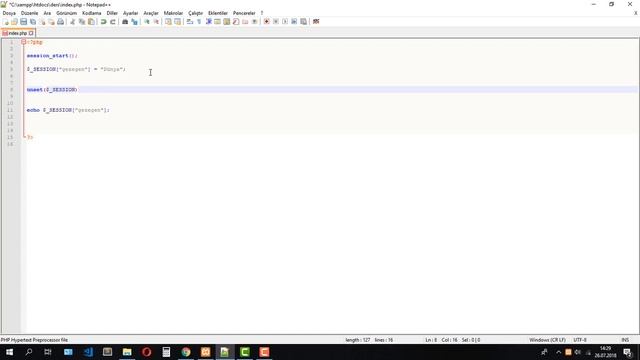Toggle indent guide display

[208, 22]
